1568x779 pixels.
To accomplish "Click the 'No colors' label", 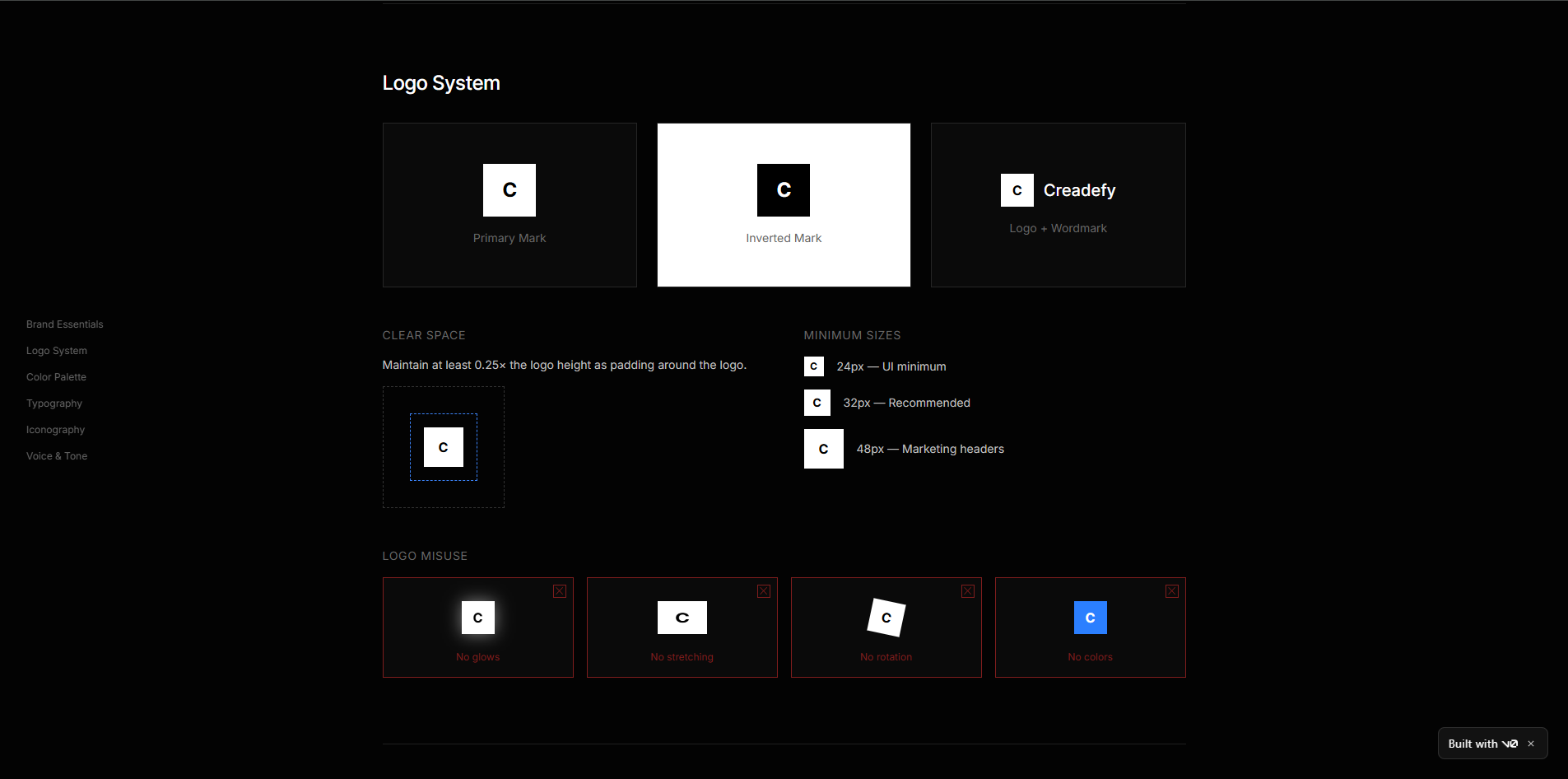I will coord(1091,657).
